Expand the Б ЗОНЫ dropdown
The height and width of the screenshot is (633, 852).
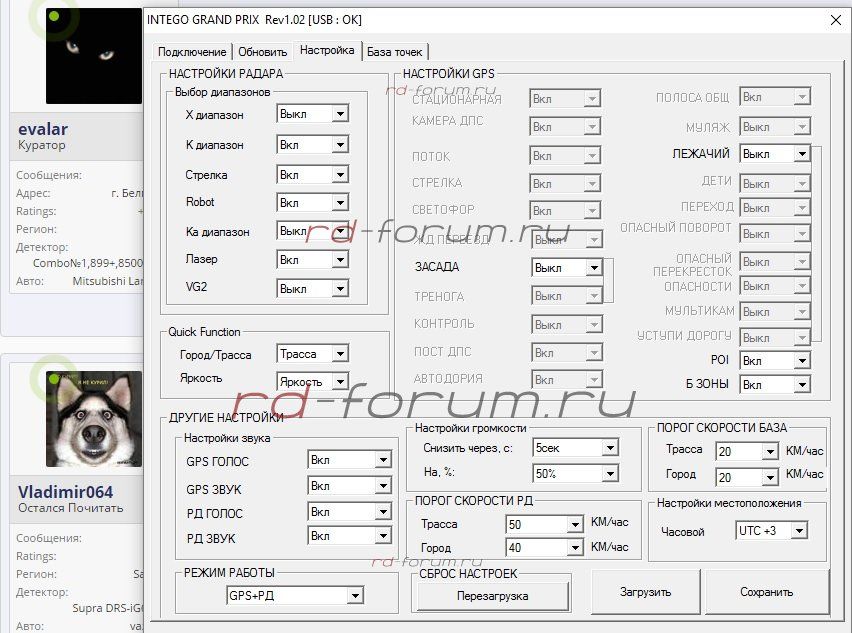[x=801, y=384]
